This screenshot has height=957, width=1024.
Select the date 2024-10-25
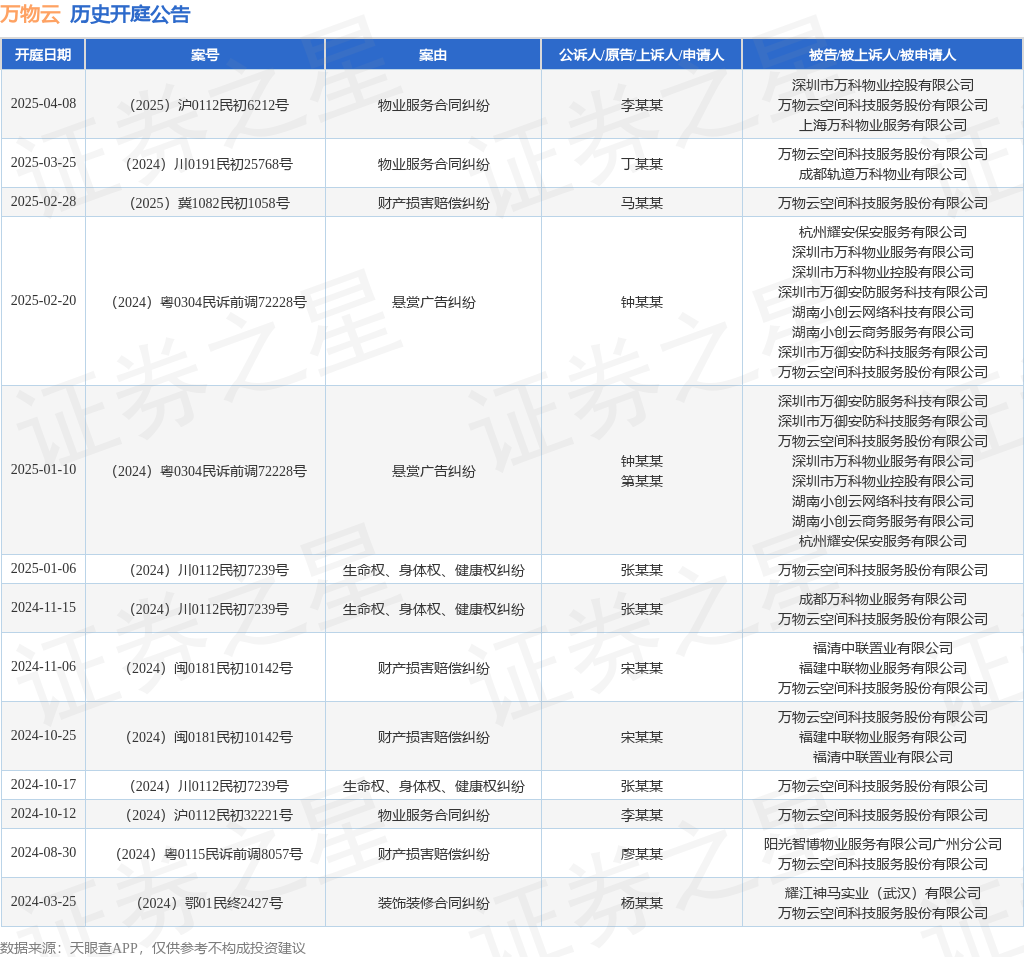(x=43, y=736)
